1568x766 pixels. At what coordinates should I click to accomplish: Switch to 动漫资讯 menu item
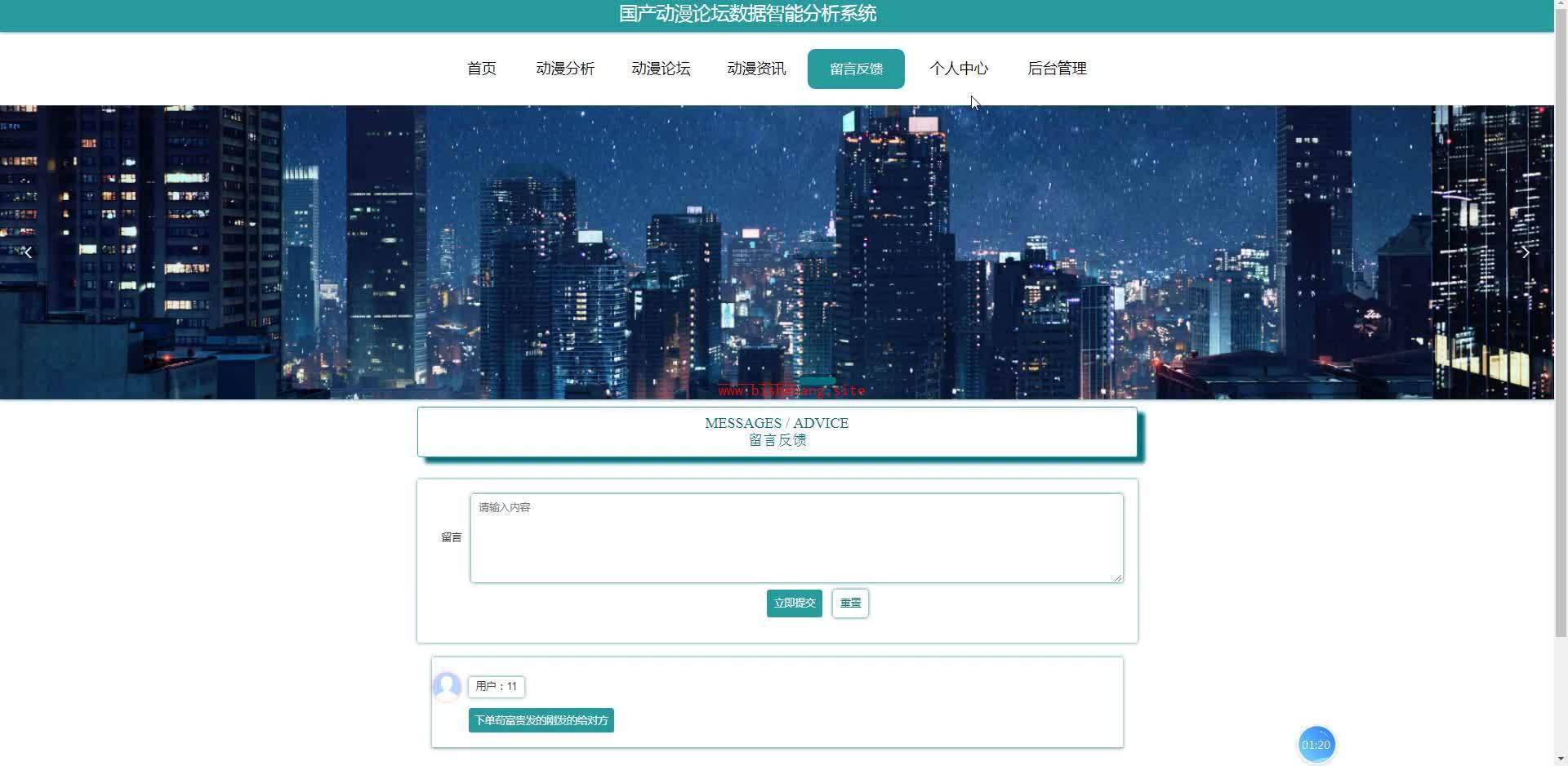click(756, 69)
